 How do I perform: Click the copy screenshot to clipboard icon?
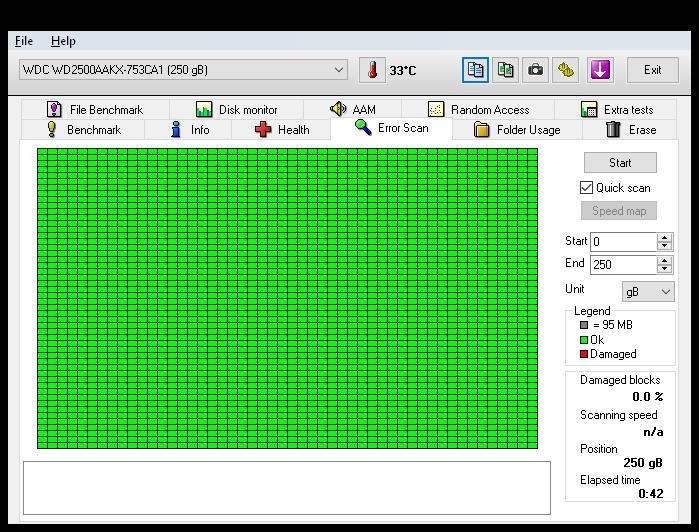pos(506,70)
